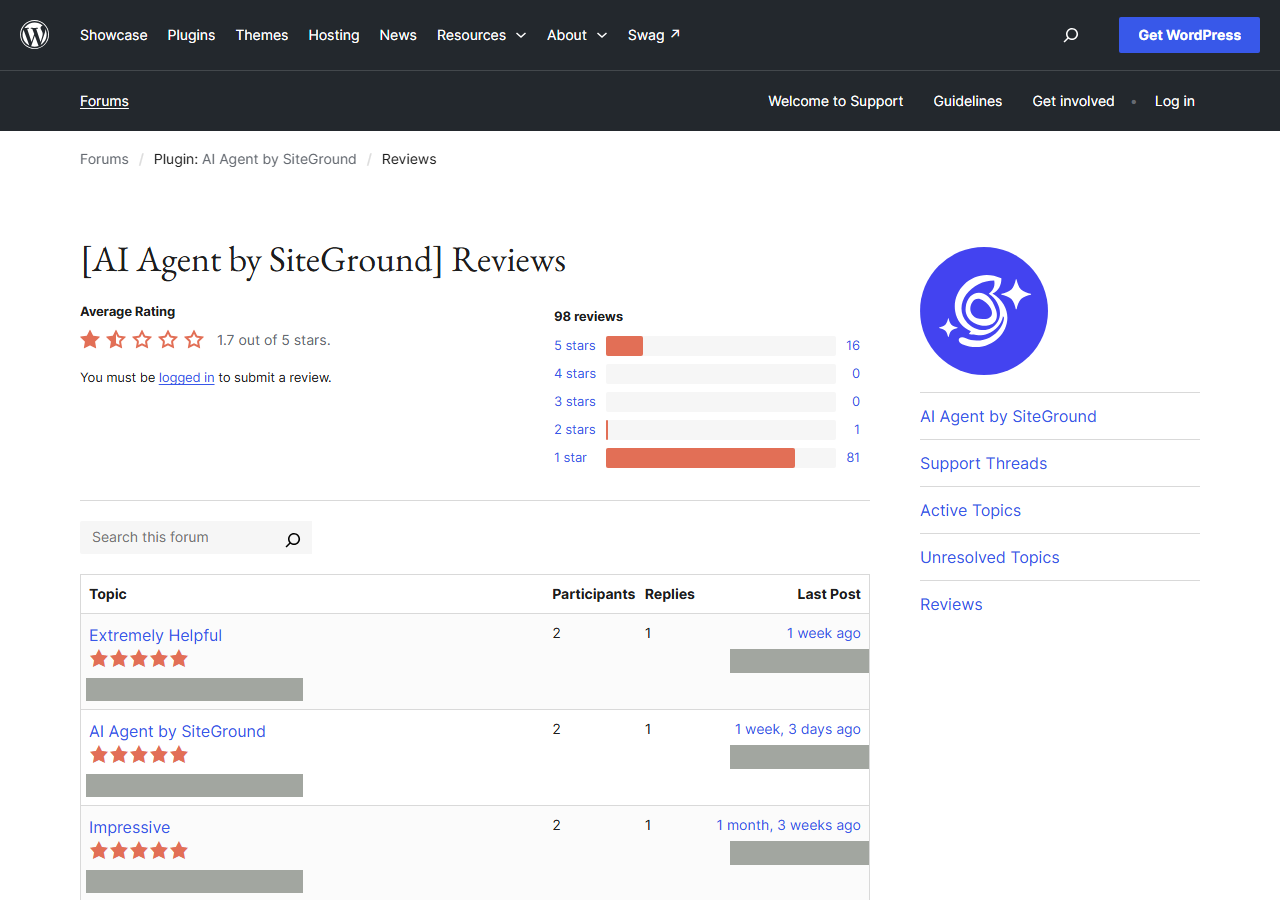Image resolution: width=1280 pixels, height=900 pixels.
Task: Click the Log in link
Action: click(x=1175, y=101)
